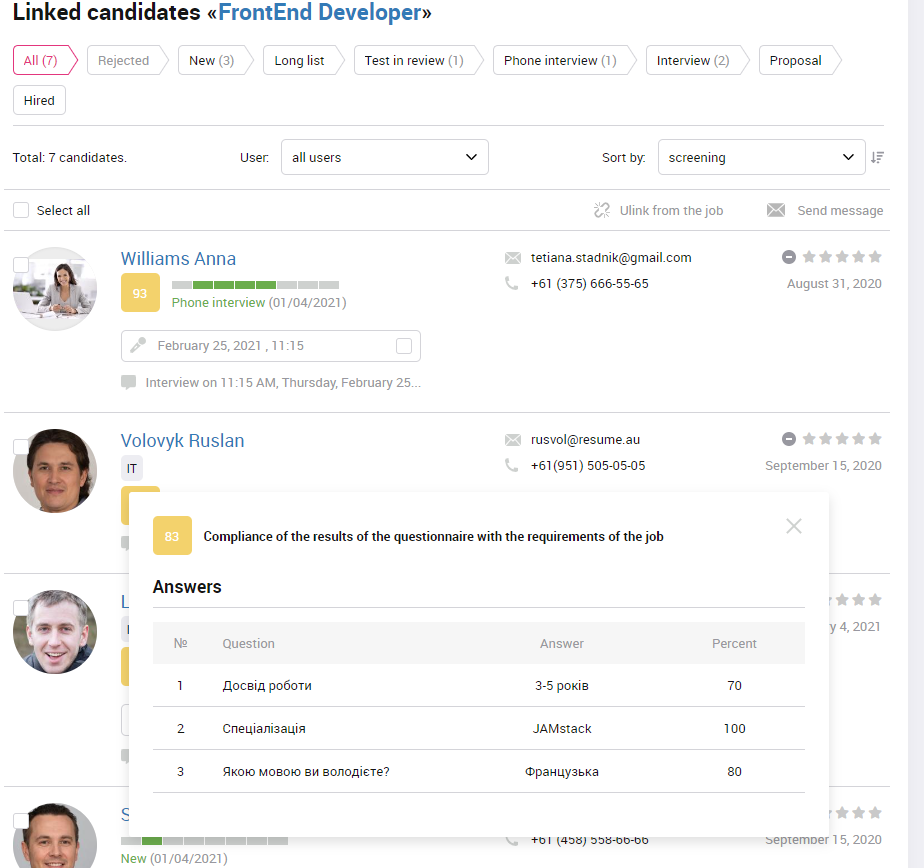Close the questionnaire compliance popup
Image resolution: width=924 pixels, height=868 pixels.
794,526
